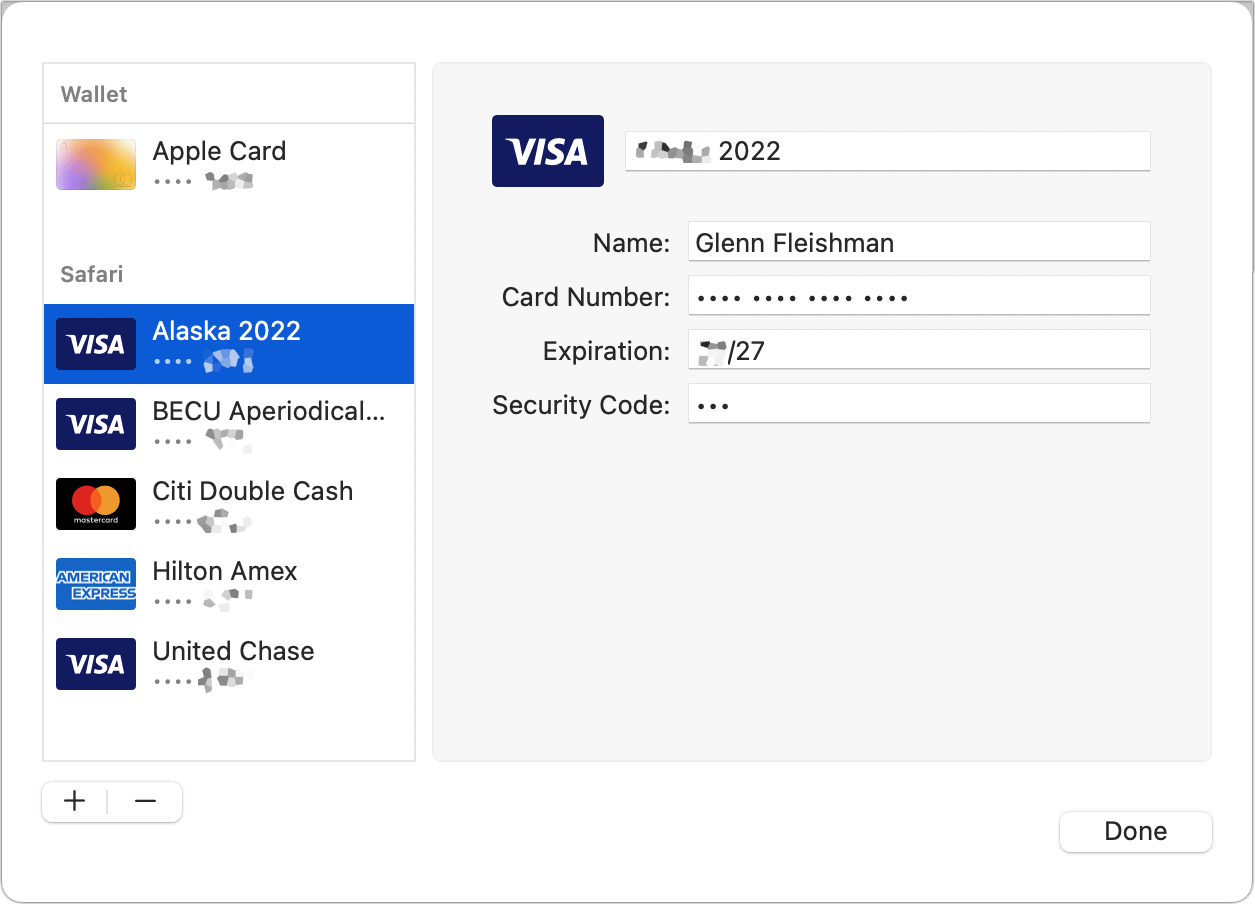The image size is (1255, 904).
Task: Click the large Visa logo in detail pane
Action: 547,151
